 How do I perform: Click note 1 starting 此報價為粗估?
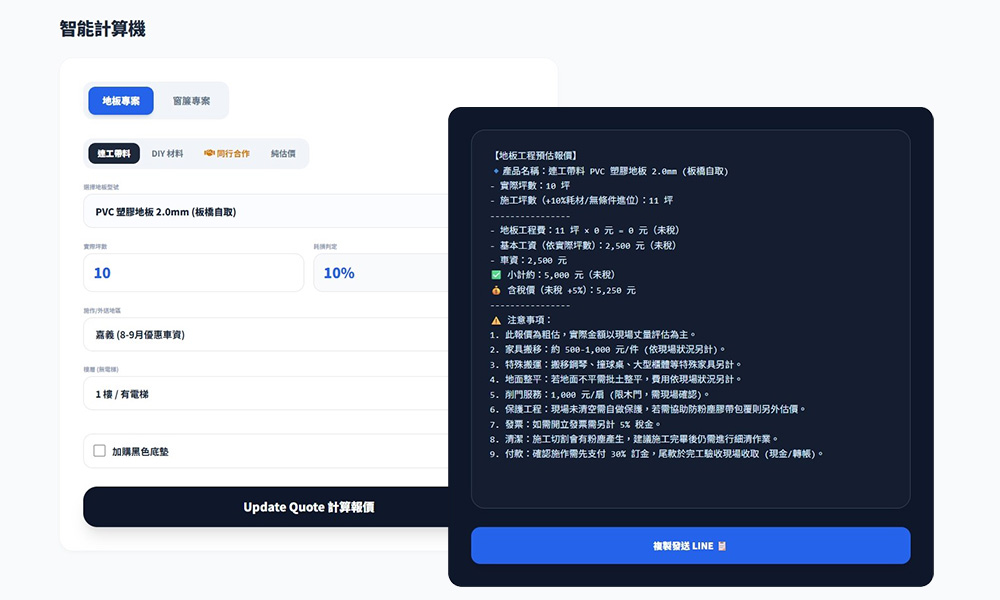pos(593,335)
